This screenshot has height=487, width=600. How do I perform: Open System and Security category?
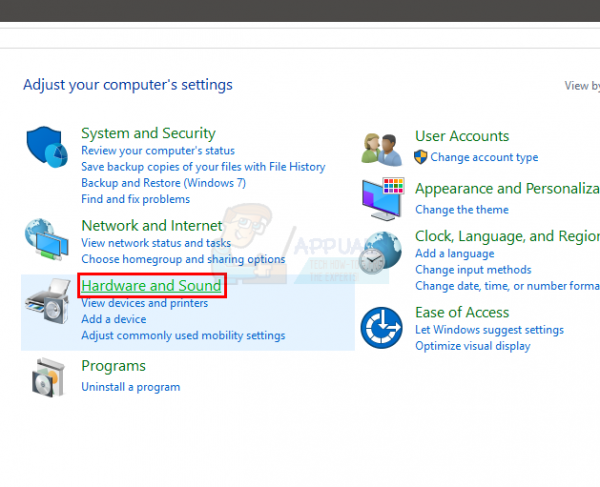pyautogui.click(x=148, y=133)
